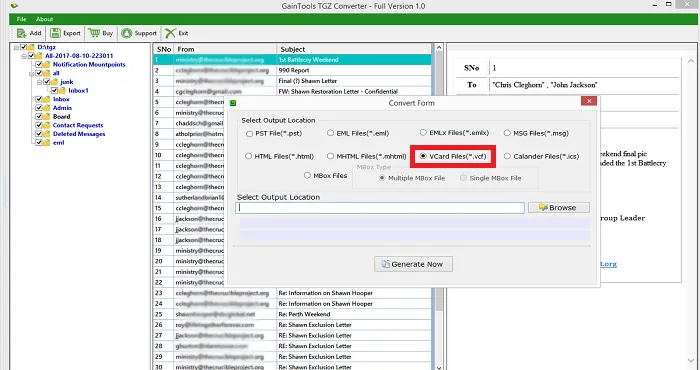Click the Export floppy-disk toolbar icon
This screenshot has height=370, width=700.
tap(55, 33)
